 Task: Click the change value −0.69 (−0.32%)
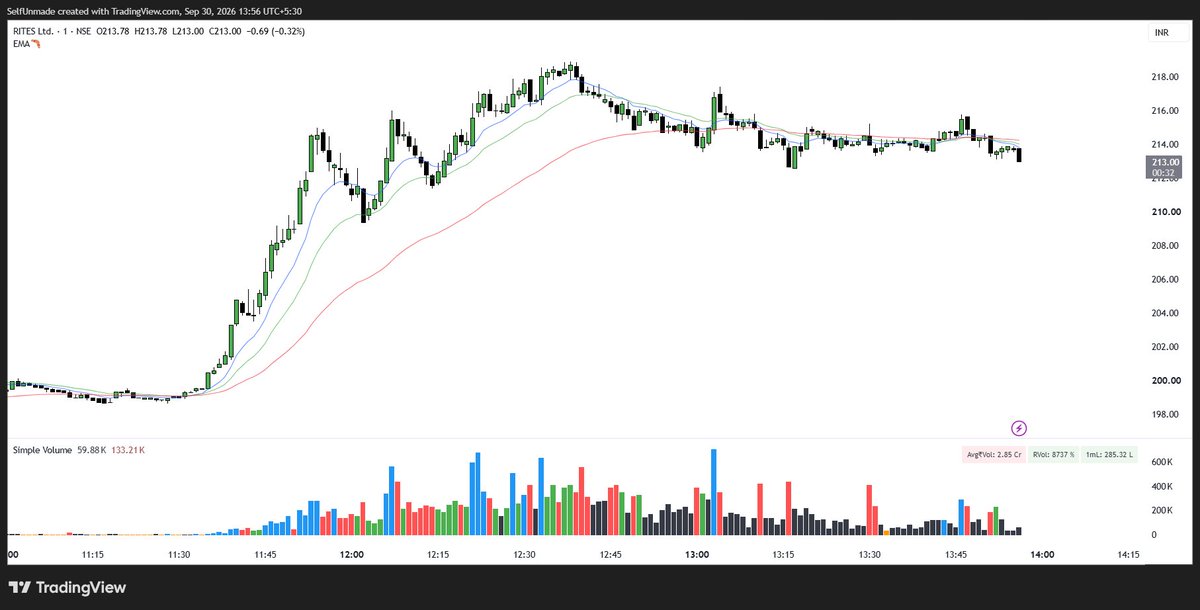tap(278, 32)
